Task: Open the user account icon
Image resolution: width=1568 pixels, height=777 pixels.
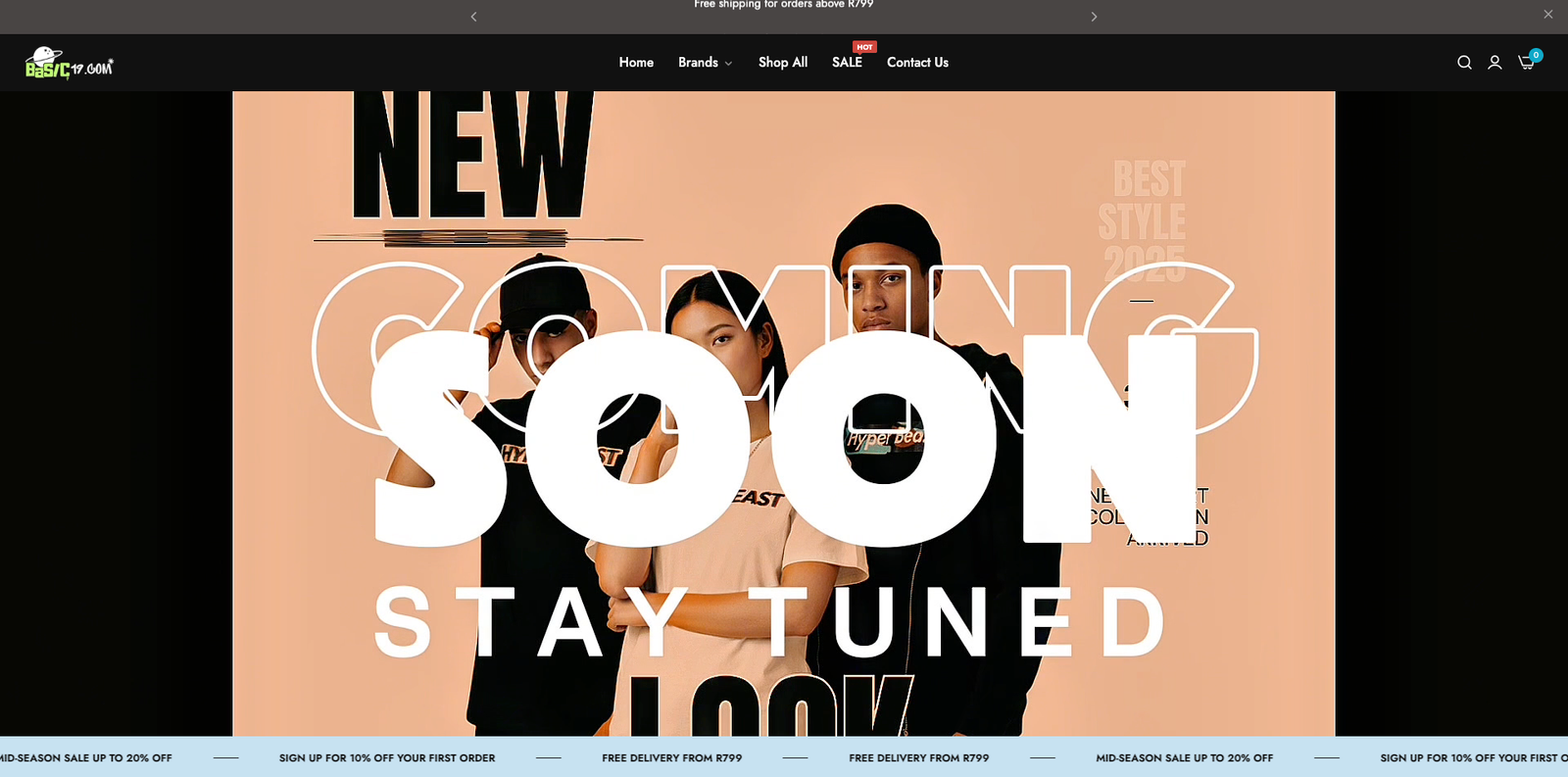Action: pos(1494,63)
